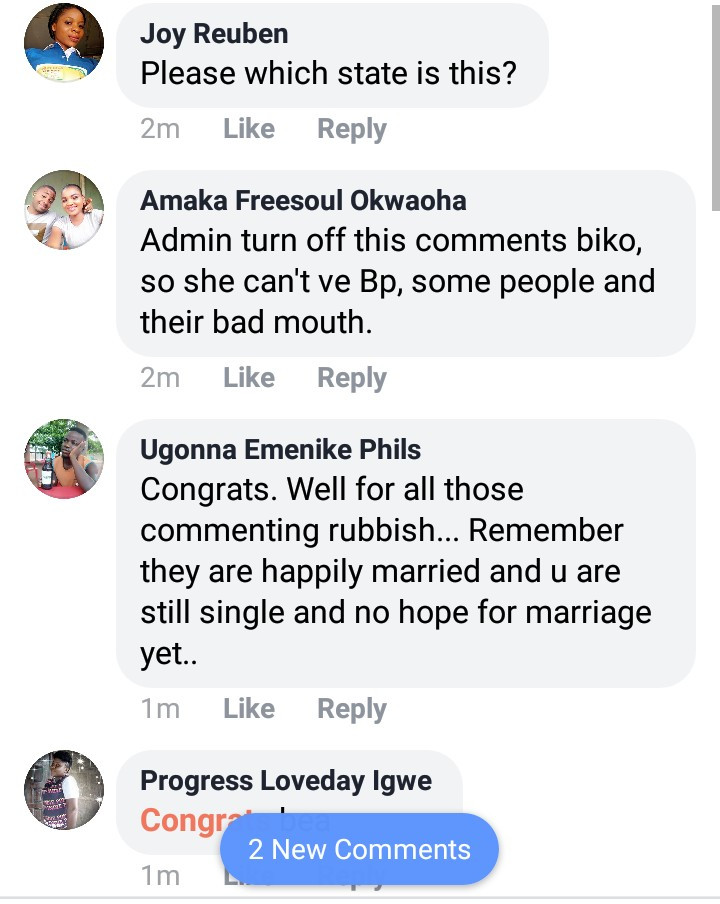Tap Joy Reuben's comment text bubble
This screenshot has height=904, width=720.
coord(330,74)
